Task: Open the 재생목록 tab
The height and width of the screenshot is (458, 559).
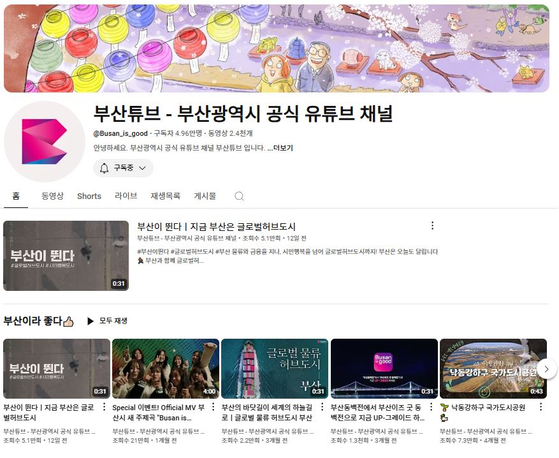Action: coord(165,196)
